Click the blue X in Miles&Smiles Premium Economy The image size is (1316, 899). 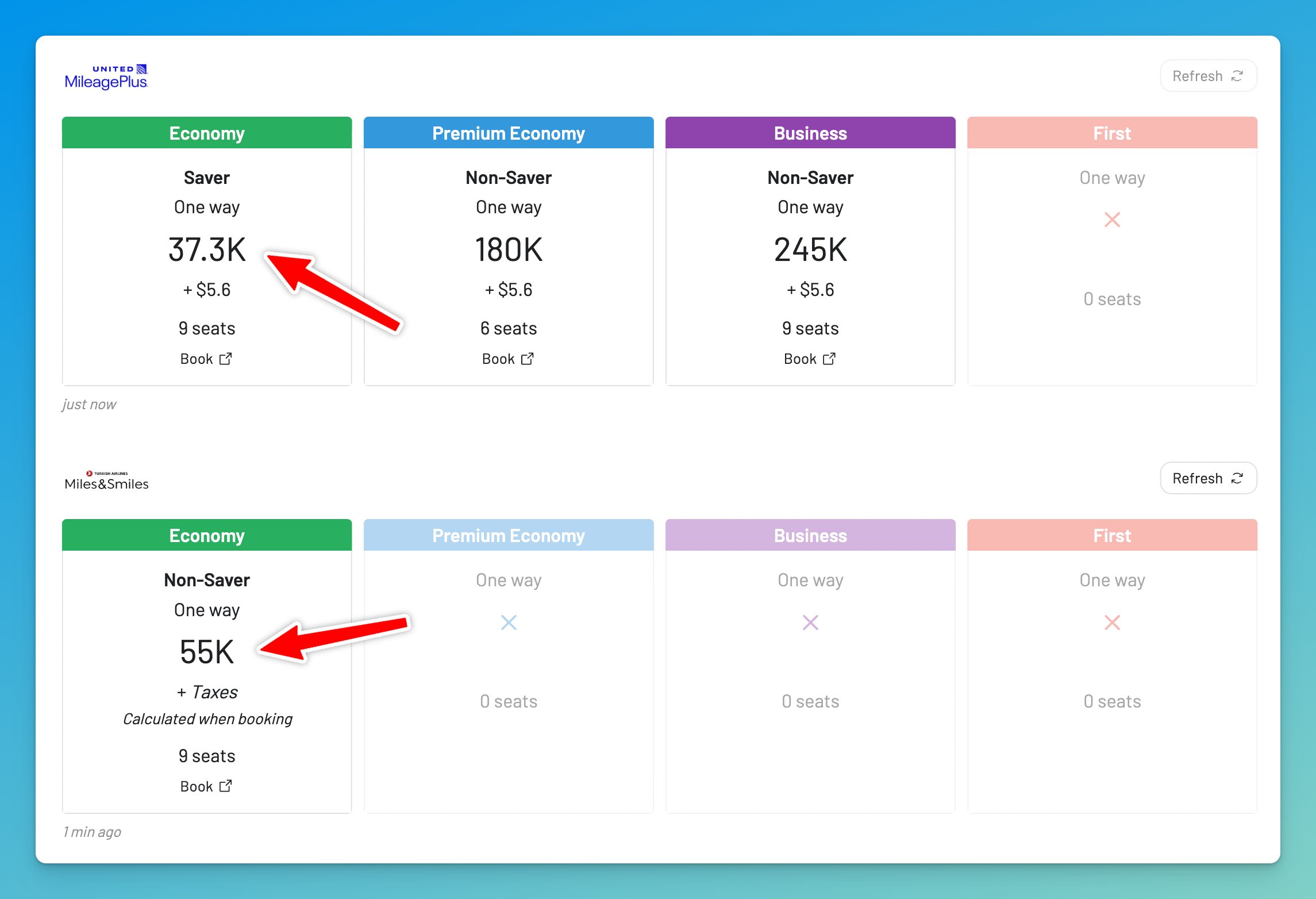[x=509, y=623]
